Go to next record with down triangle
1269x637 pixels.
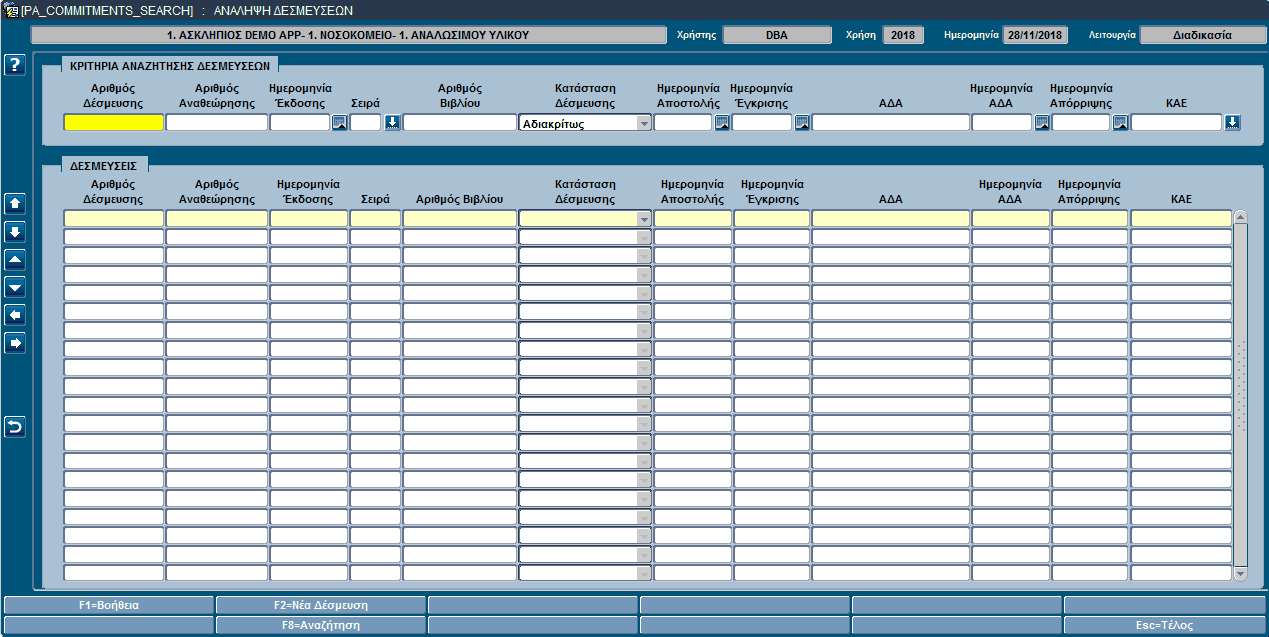point(15,287)
